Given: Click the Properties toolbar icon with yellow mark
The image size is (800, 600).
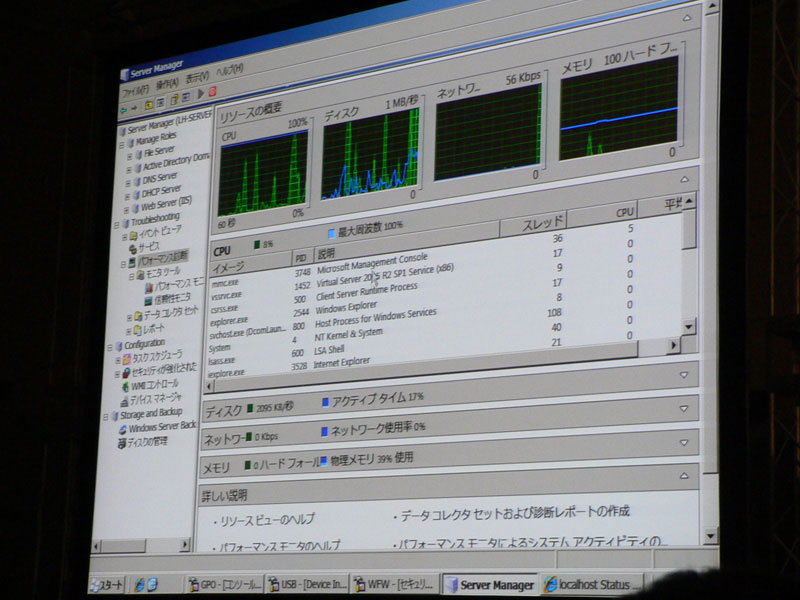Looking at the screenshot, I should pyautogui.click(x=174, y=99).
